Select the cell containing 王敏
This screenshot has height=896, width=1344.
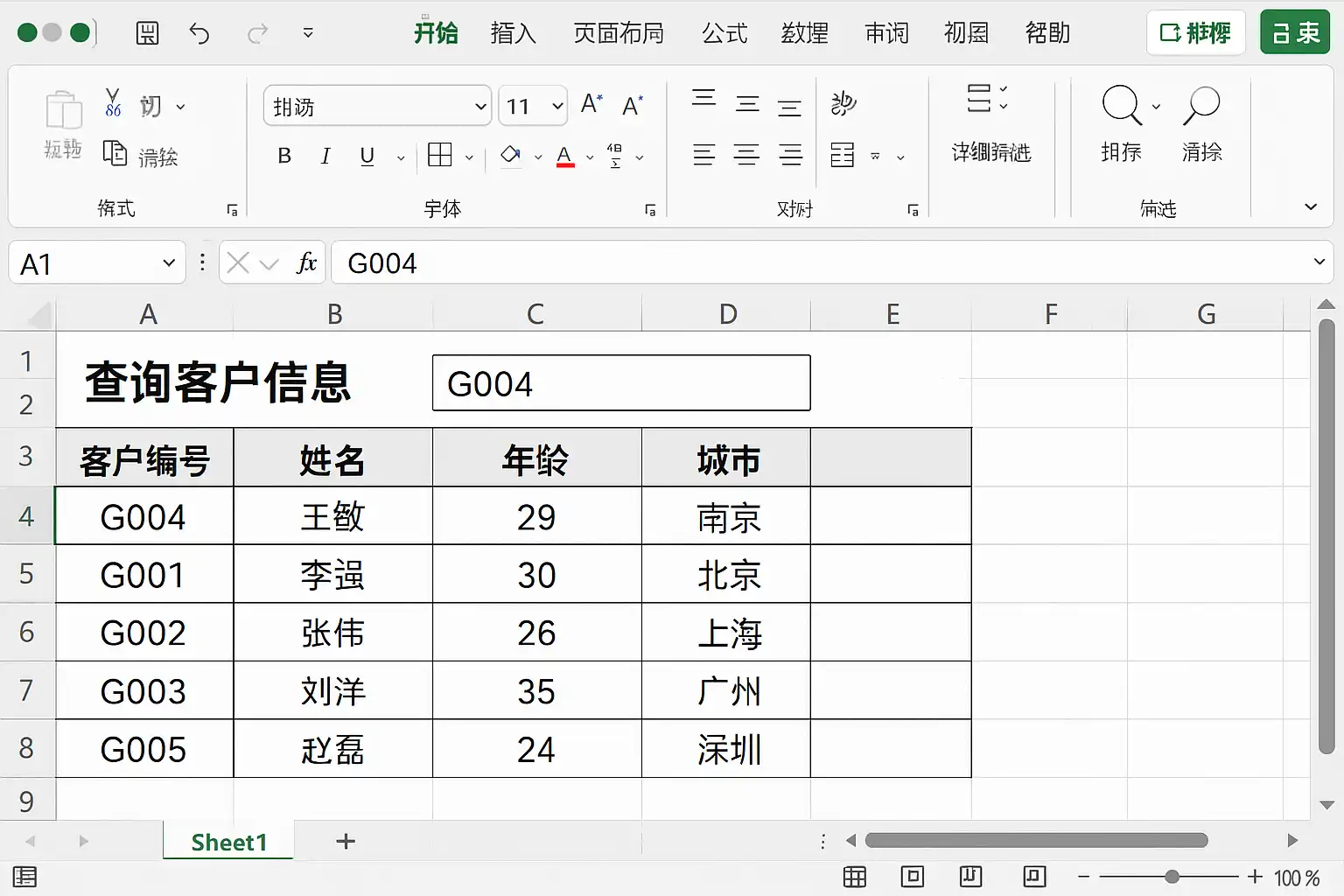click(x=332, y=516)
